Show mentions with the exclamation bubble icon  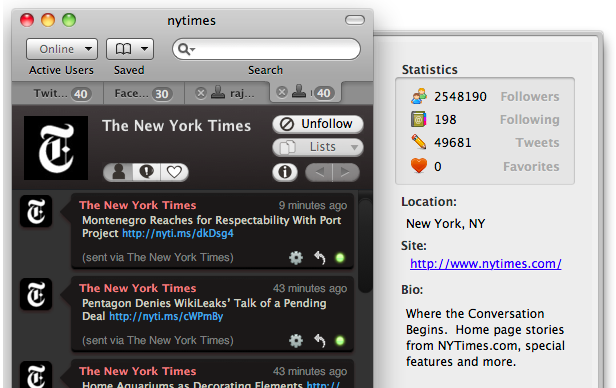coord(147,172)
